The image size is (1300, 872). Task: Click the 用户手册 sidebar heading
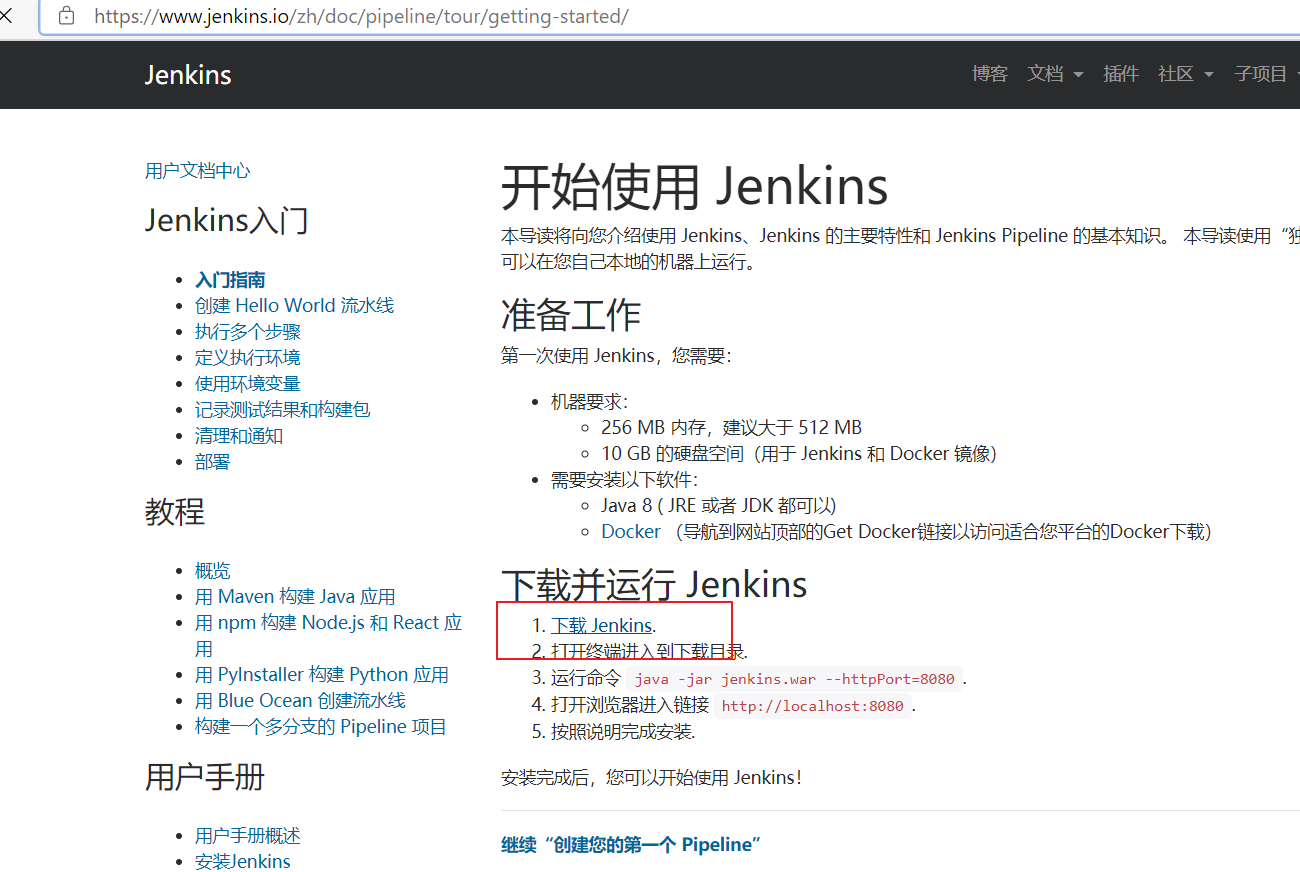[205, 777]
